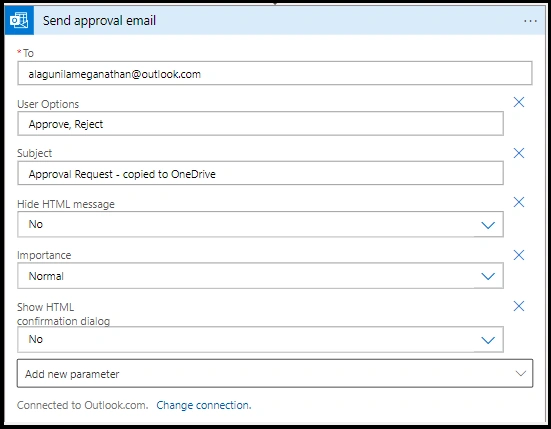Remove Show HTML confirmation dialog parameter
The width and height of the screenshot is (551, 429).
[519, 306]
